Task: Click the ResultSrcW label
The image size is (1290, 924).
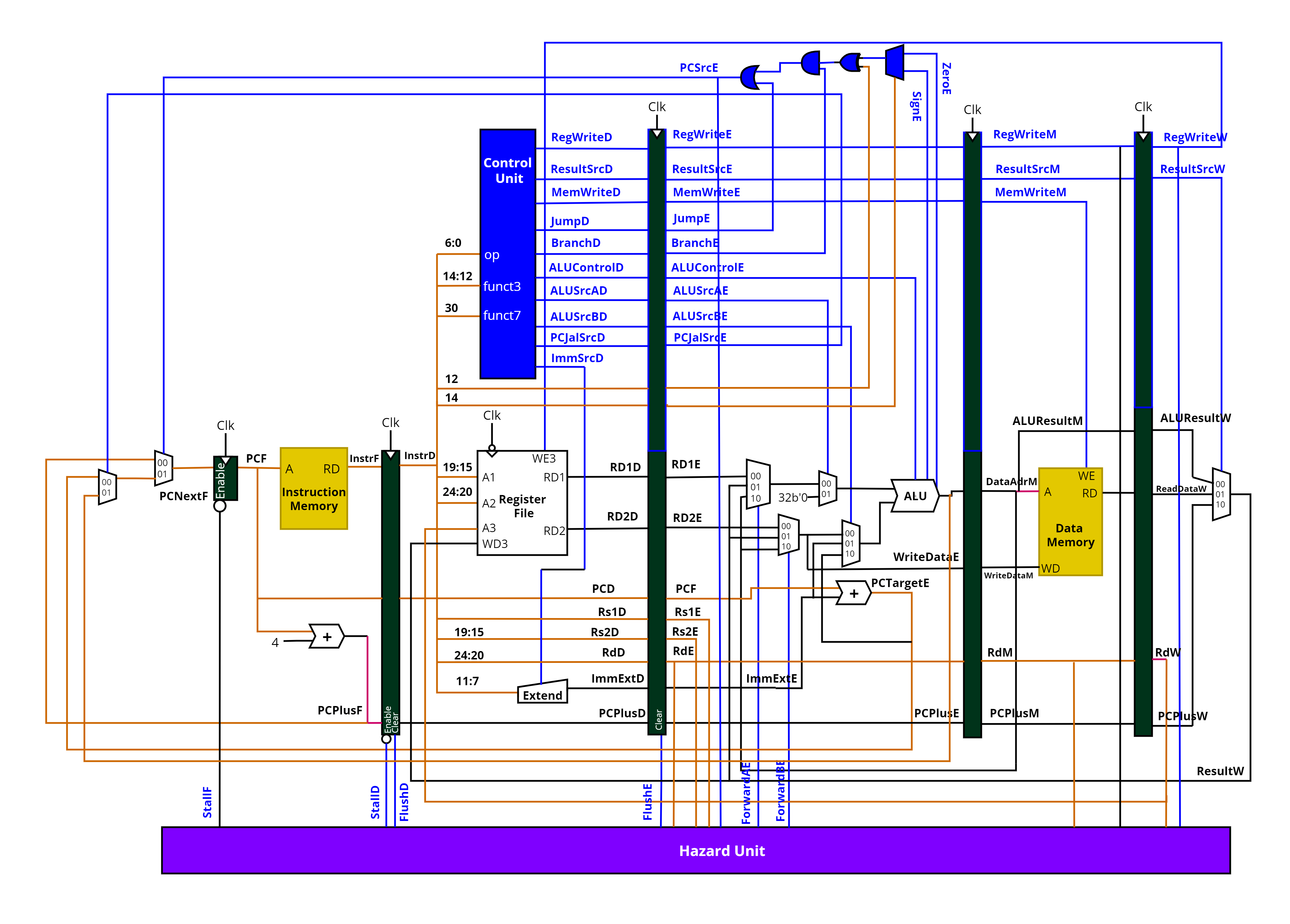Action: tap(1192, 169)
